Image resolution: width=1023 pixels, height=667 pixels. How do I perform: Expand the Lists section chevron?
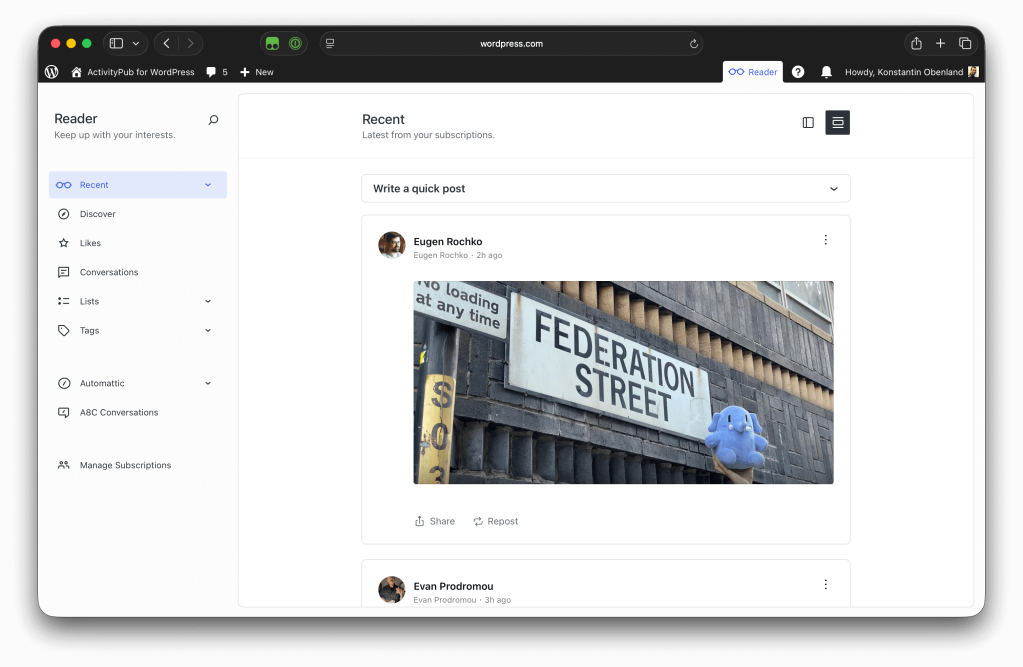208,301
